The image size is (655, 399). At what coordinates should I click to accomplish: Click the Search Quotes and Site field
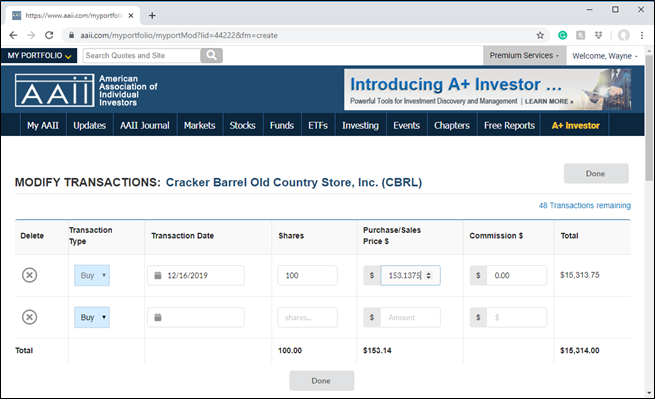pos(142,55)
